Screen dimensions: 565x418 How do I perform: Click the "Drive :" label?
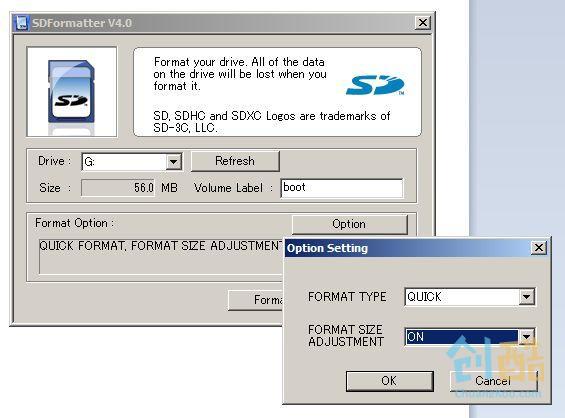click(x=54, y=161)
